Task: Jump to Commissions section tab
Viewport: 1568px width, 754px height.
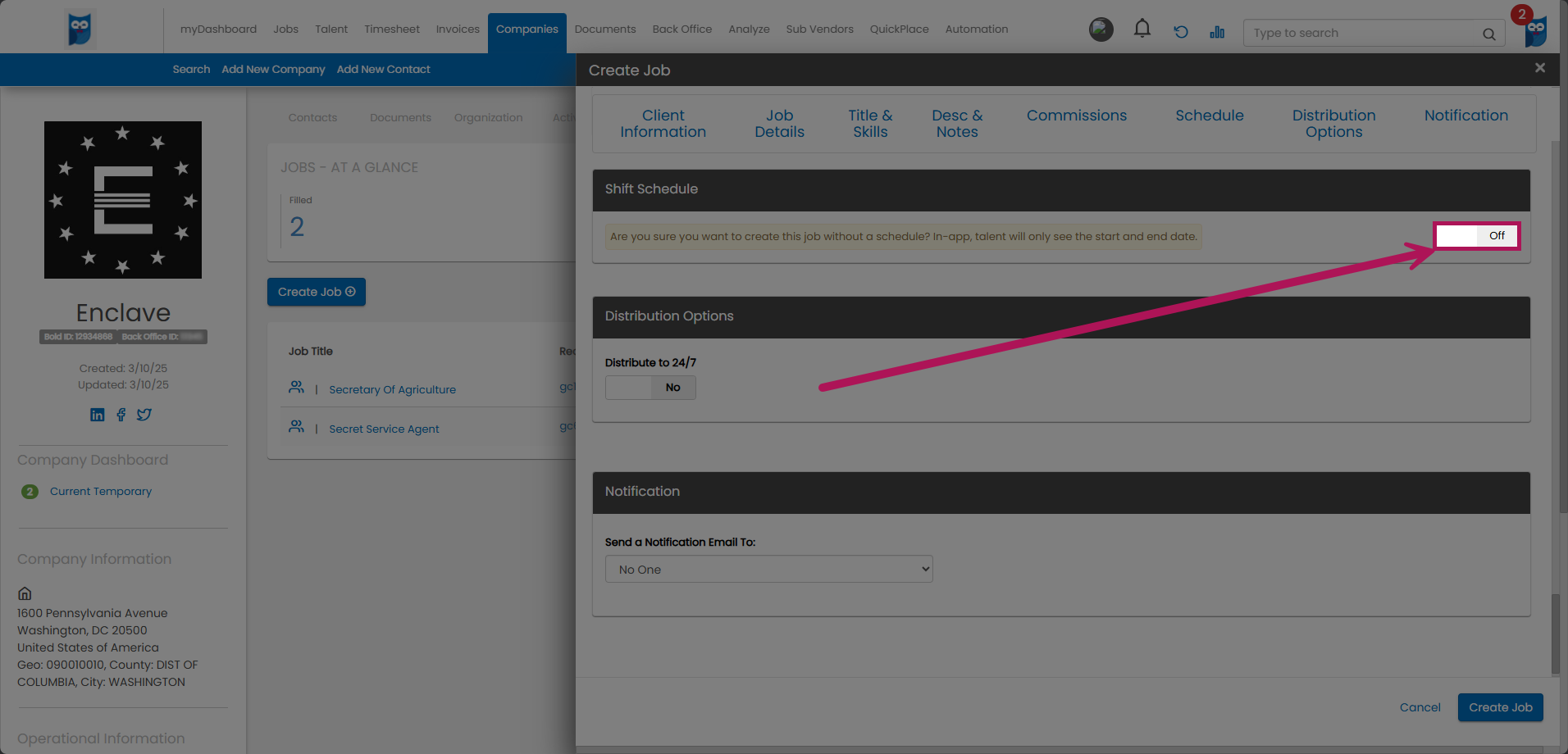Action: [1076, 116]
